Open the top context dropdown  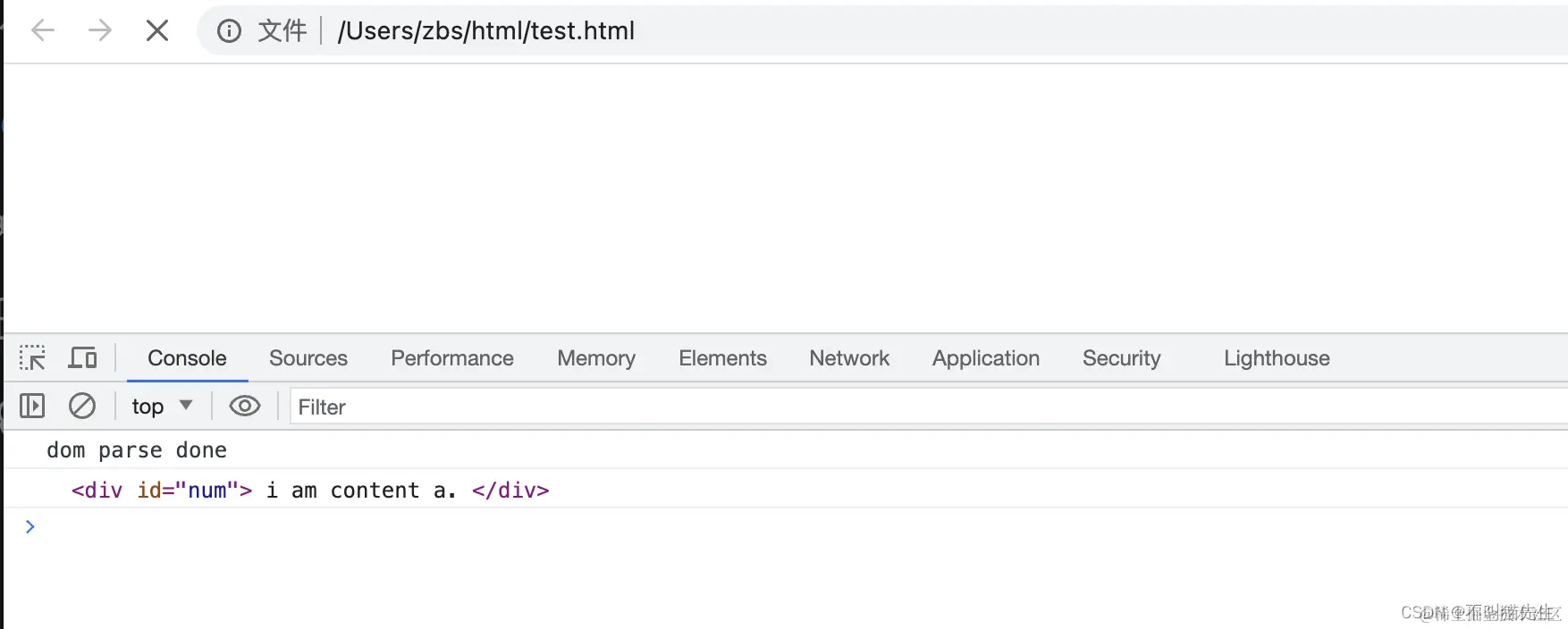[162, 407]
